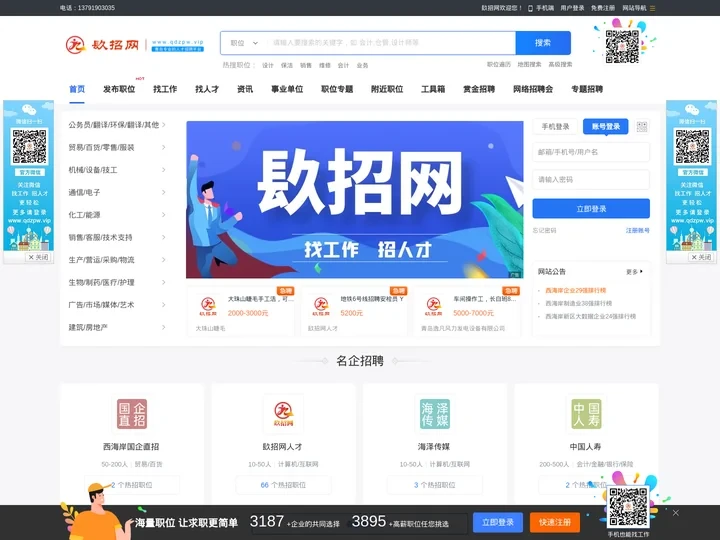Click orange 快速注册 button in bottom banner
This screenshot has height=540, width=720.
coord(555,523)
